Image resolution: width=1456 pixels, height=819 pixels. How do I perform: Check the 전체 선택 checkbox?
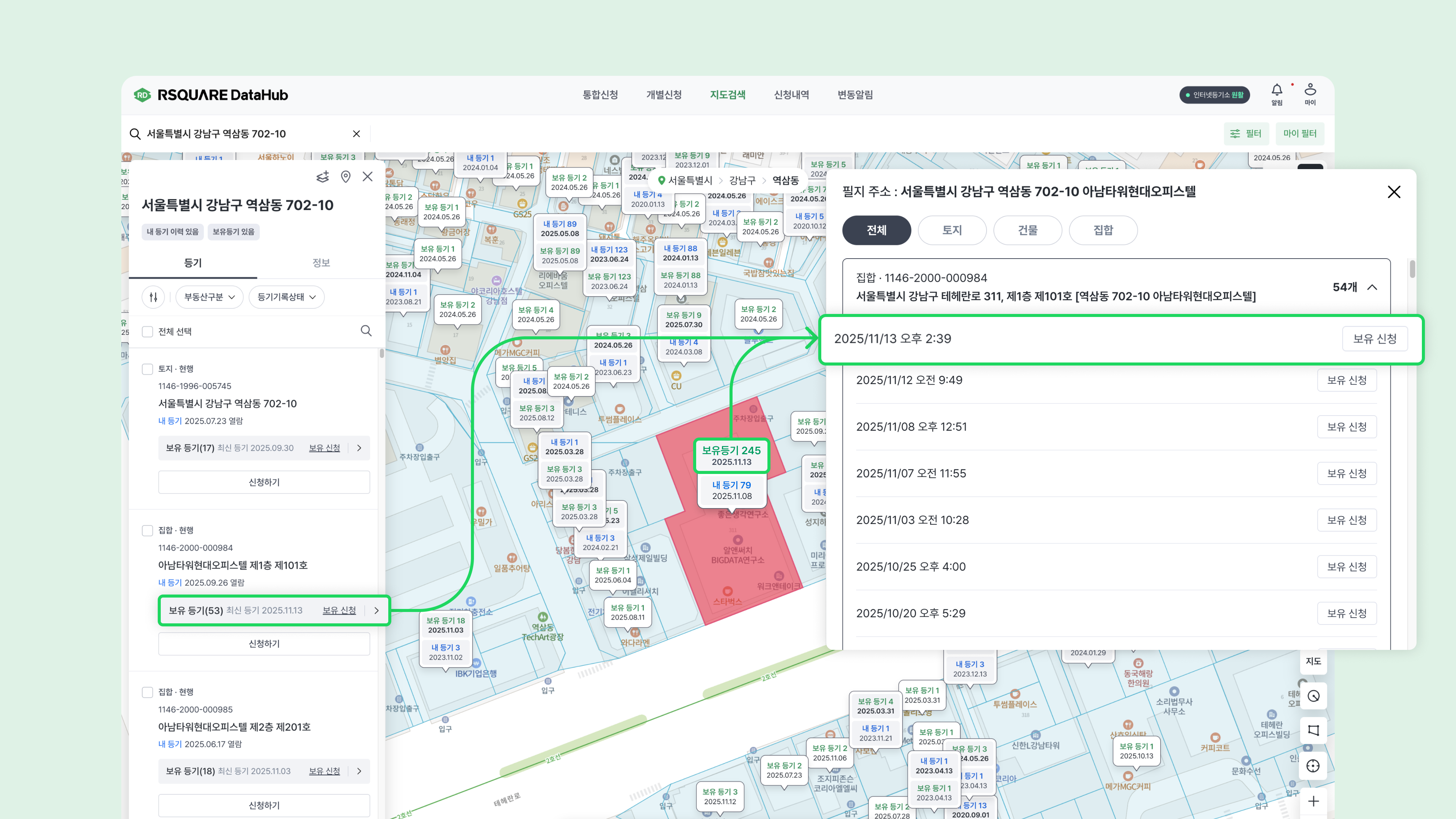coord(147,332)
